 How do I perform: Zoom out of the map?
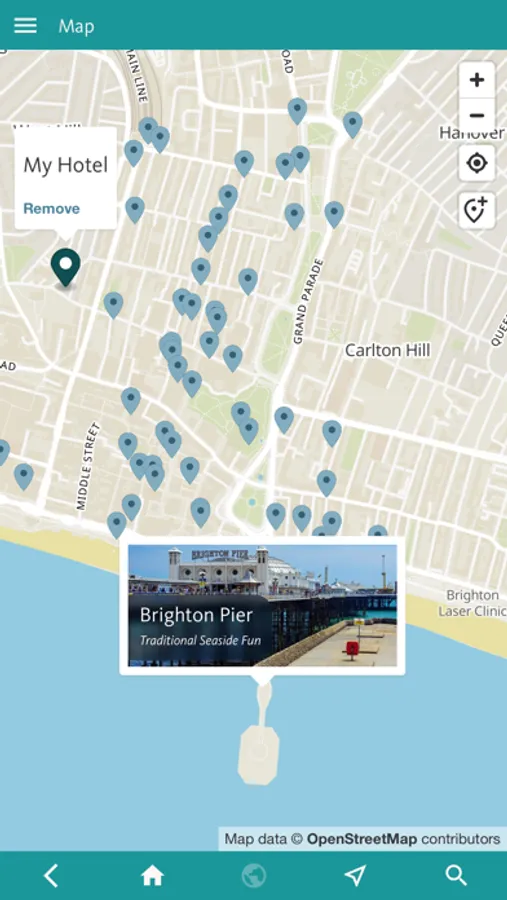tap(477, 115)
